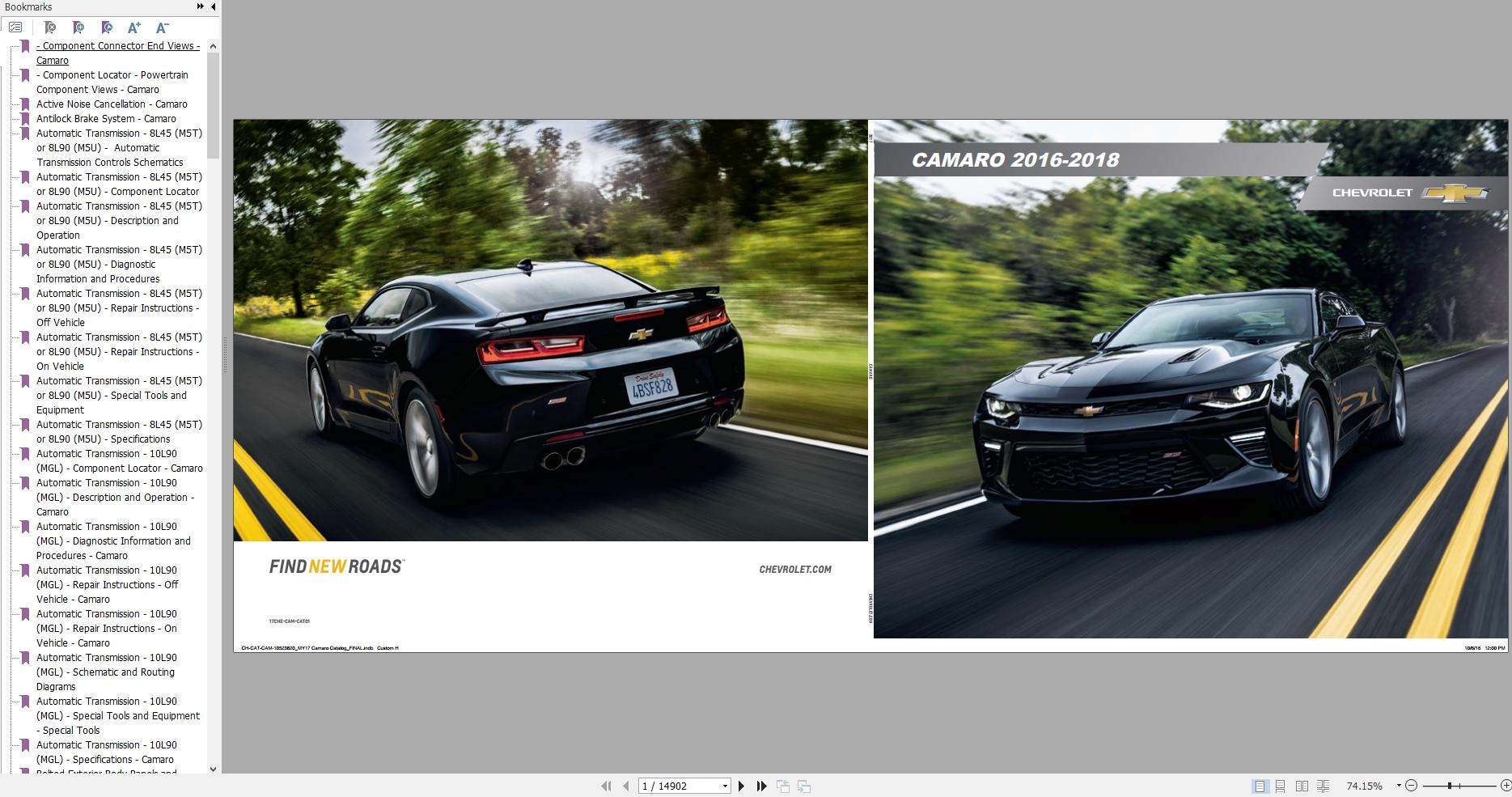Zoom out with the minus button
The width and height of the screenshot is (1512, 797).
click(x=1412, y=786)
